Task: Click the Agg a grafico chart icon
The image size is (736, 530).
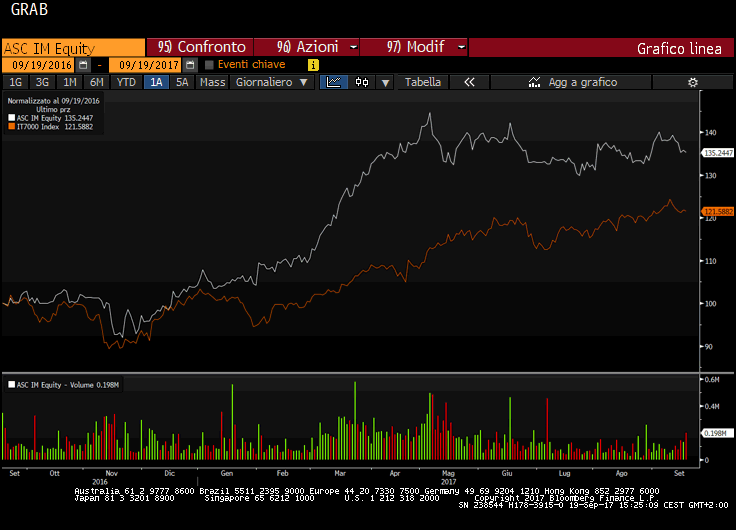Action: point(534,82)
